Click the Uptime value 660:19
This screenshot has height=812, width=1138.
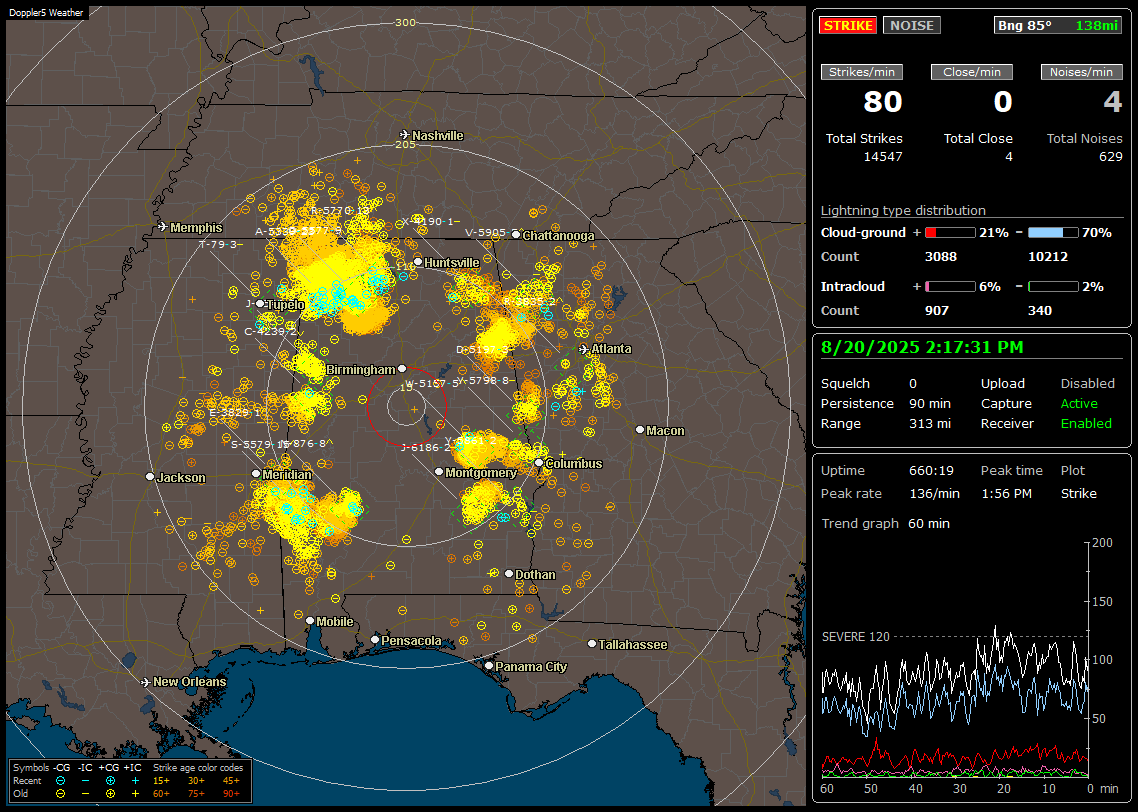pos(931,470)
